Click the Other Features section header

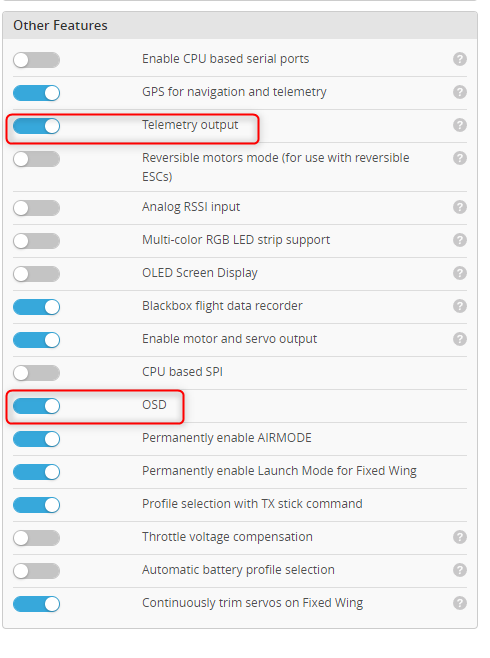(240, 26)
